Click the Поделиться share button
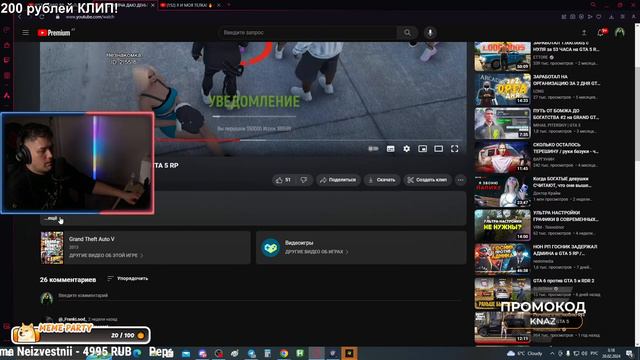 338,180
